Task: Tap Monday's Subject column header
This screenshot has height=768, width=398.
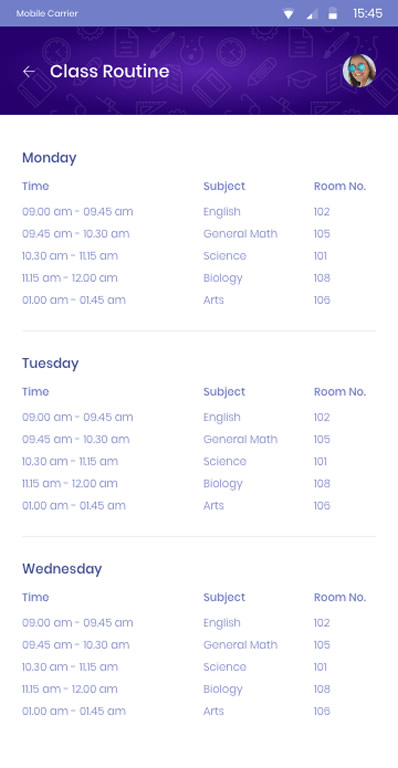Action: 224,187
